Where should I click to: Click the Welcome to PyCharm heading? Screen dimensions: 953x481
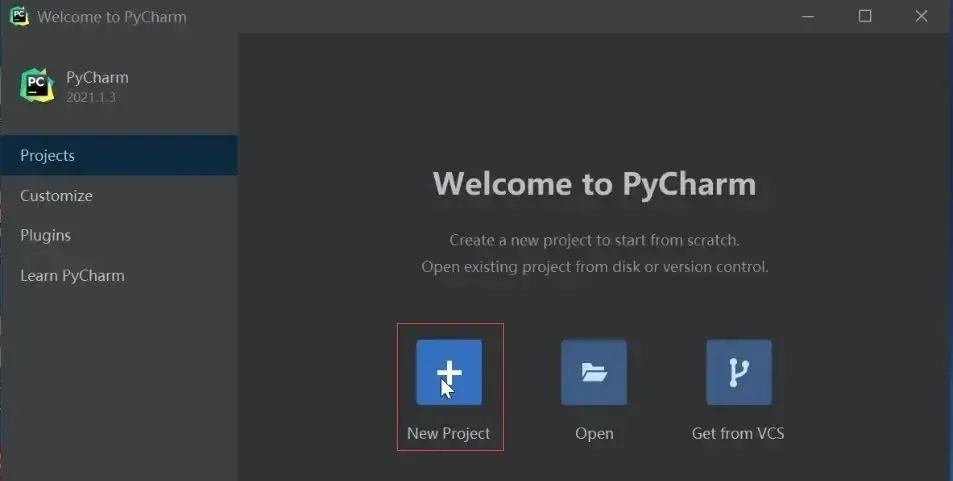point(594,184)
